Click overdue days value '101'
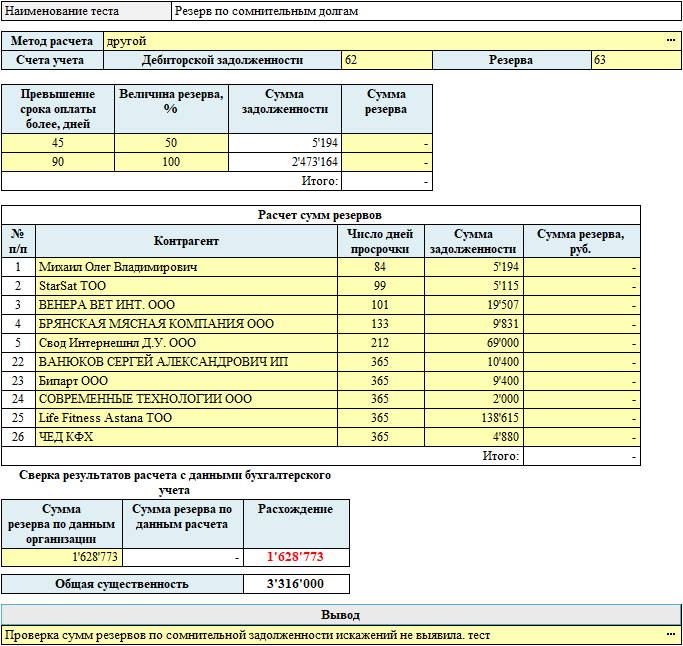 (381, 305)
